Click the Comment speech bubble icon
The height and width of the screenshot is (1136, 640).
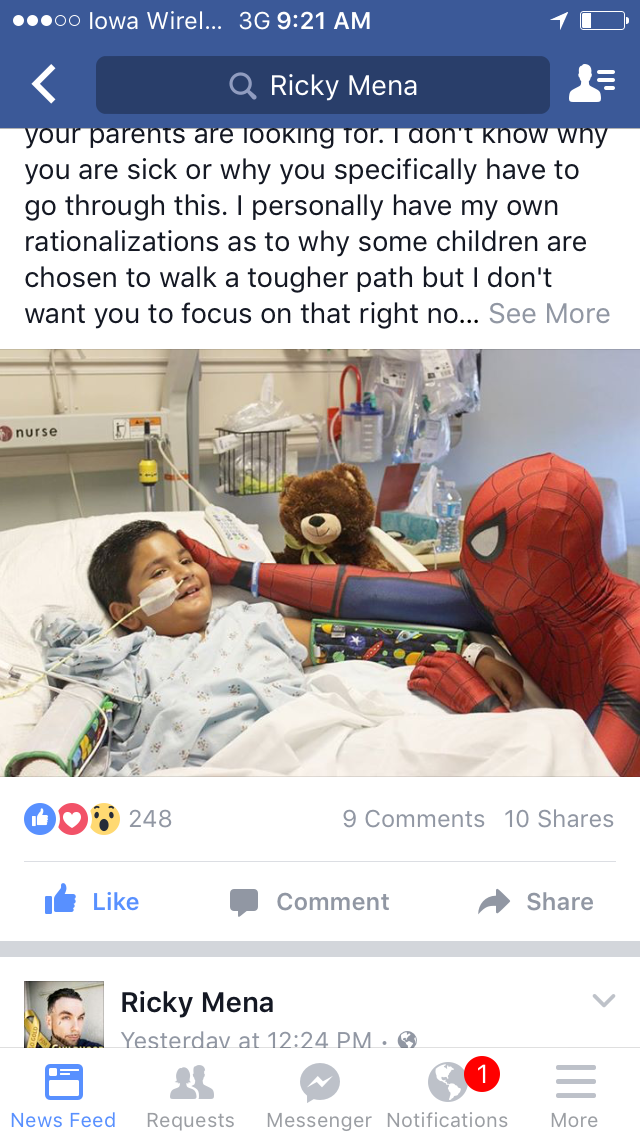[x=244, y=902]
